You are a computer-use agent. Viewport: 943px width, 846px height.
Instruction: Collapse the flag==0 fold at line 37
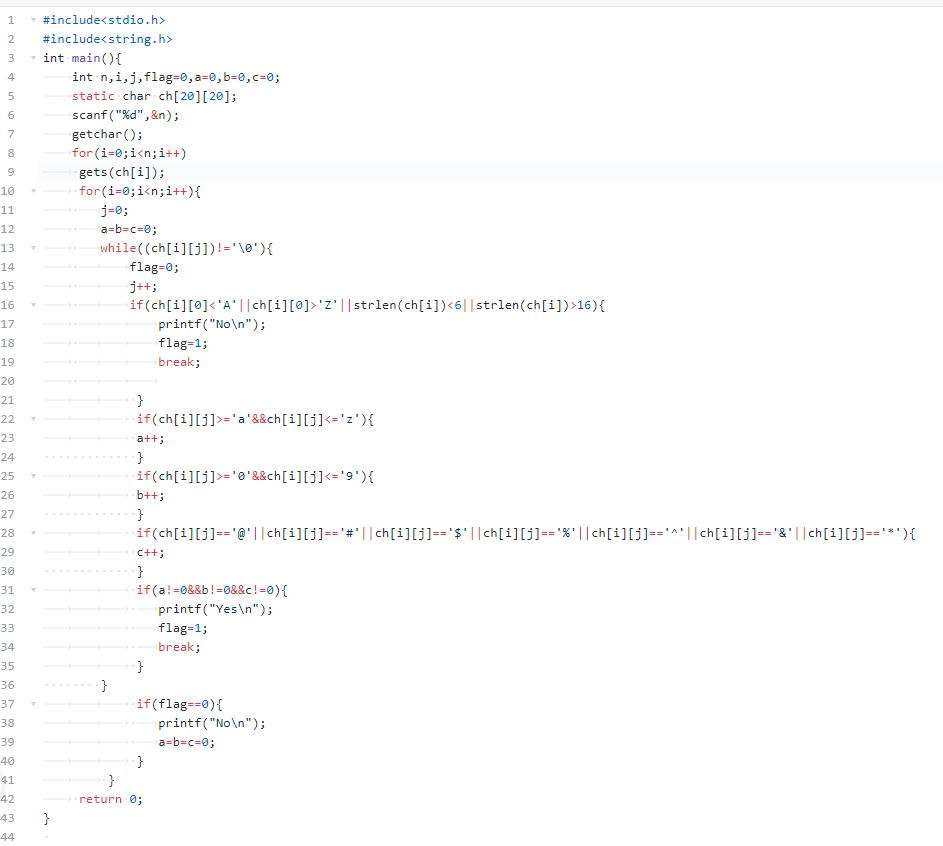click(34, 703)
